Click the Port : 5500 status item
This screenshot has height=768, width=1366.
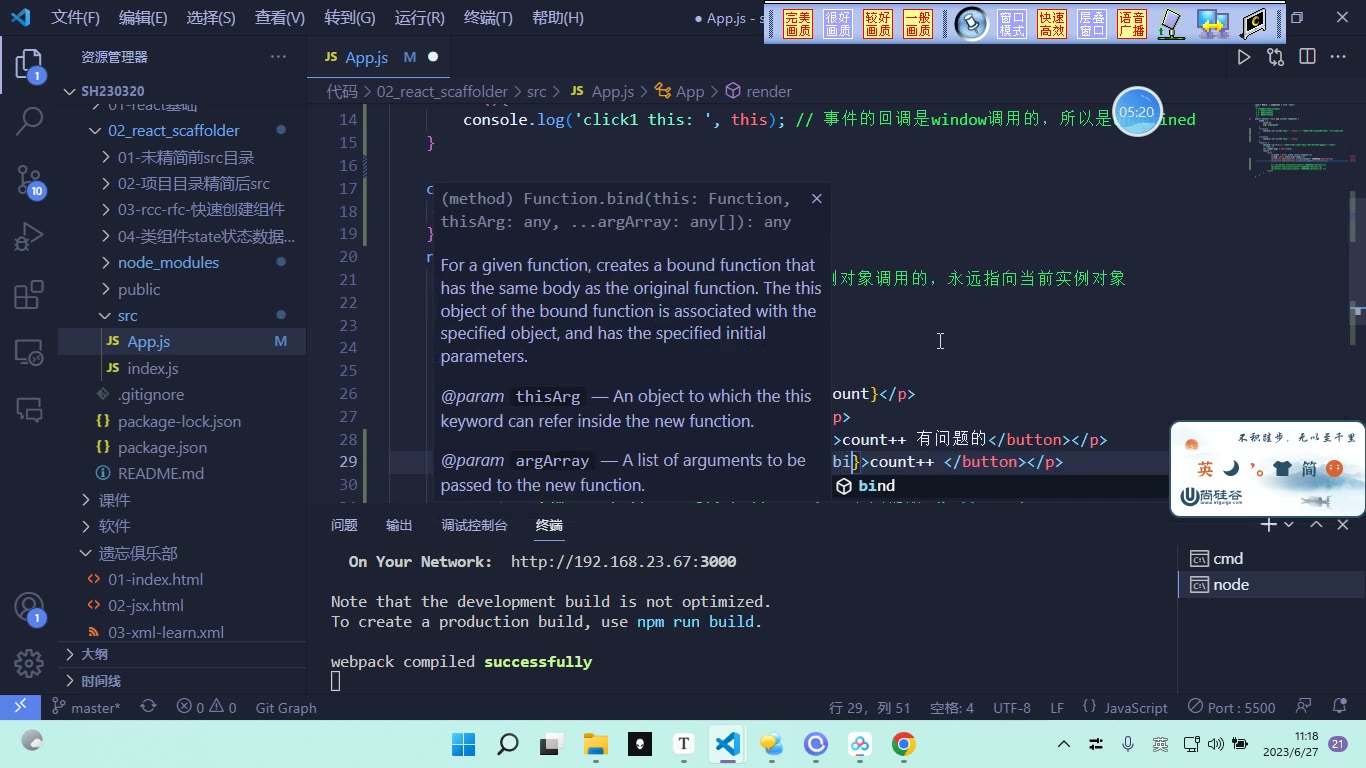tap(1231, 707)
